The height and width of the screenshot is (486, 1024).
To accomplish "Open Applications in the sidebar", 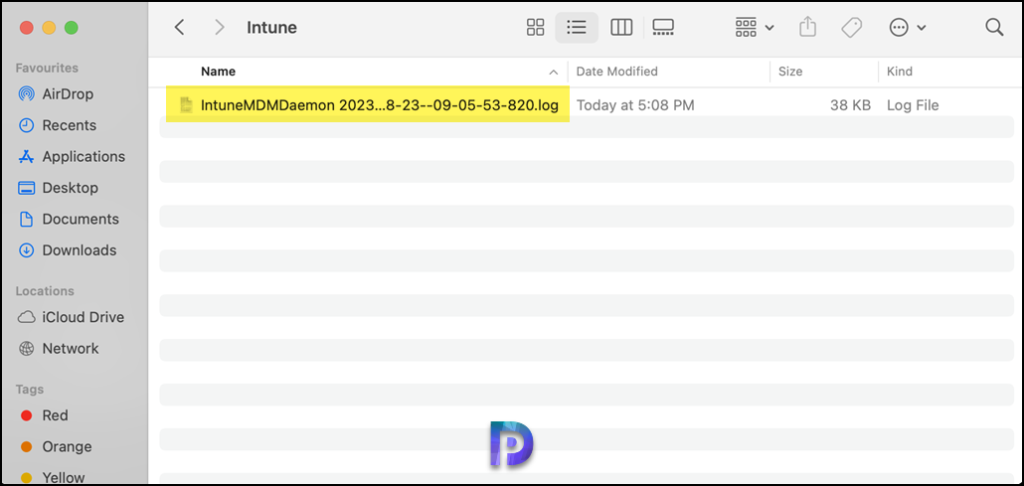I will (x=84, y=157).
